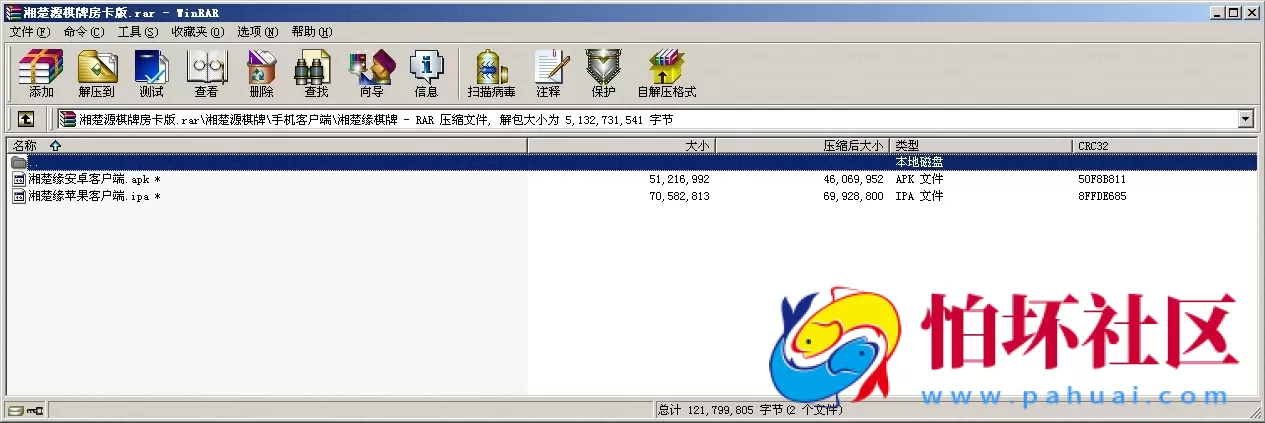1265x423 pixels.
Task: Expand the archive path dropdown arrow
Action: click(1245, 119)
